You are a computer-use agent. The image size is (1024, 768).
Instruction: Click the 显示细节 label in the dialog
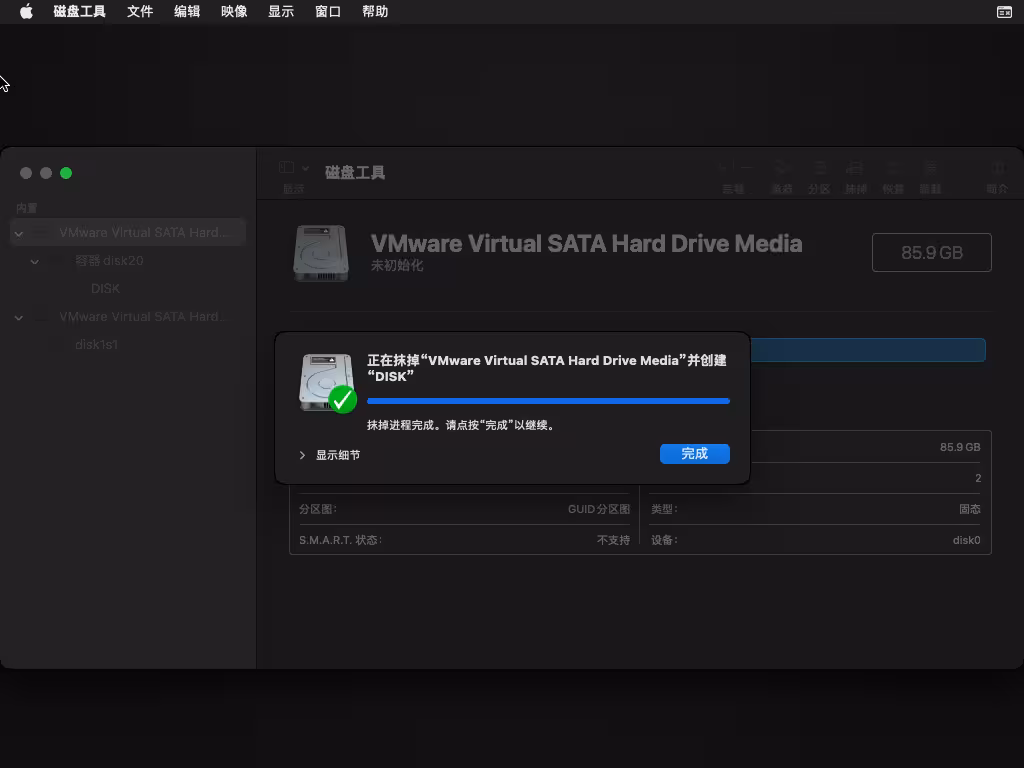pyautogui.click(x=338, y=455)
